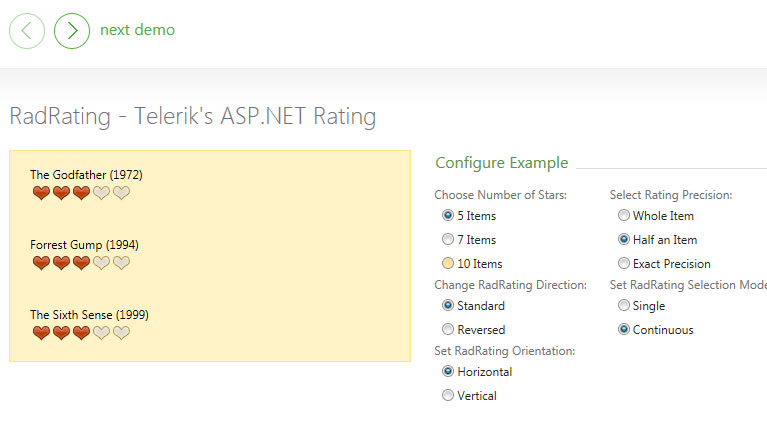767x441 pixels.
Task: Select Half an Item precision
Action: coord(624,239)
